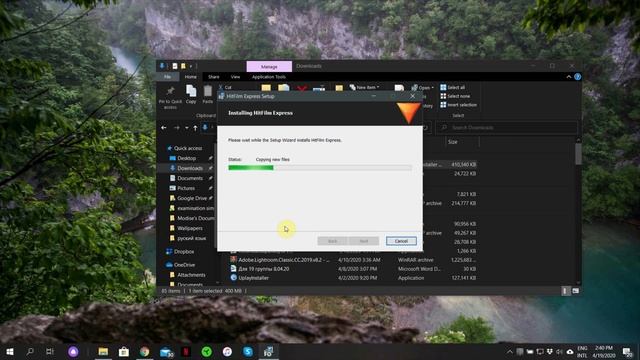Open Microsoft Store from the taskbar
640x360 pixels.
pyautogui.click(x=124, y=351)
